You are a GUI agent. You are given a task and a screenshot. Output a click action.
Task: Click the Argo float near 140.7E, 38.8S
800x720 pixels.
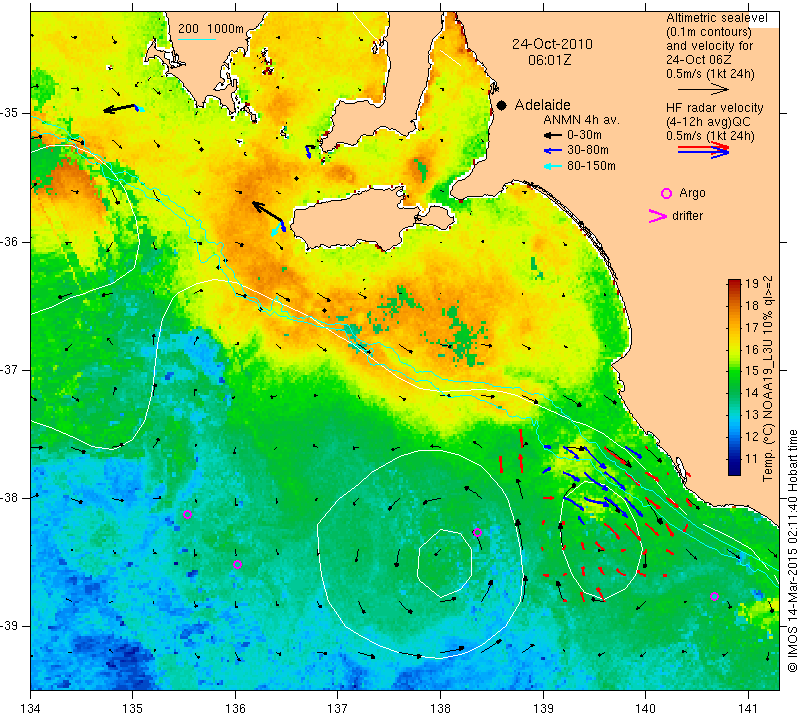click(714, 597)
